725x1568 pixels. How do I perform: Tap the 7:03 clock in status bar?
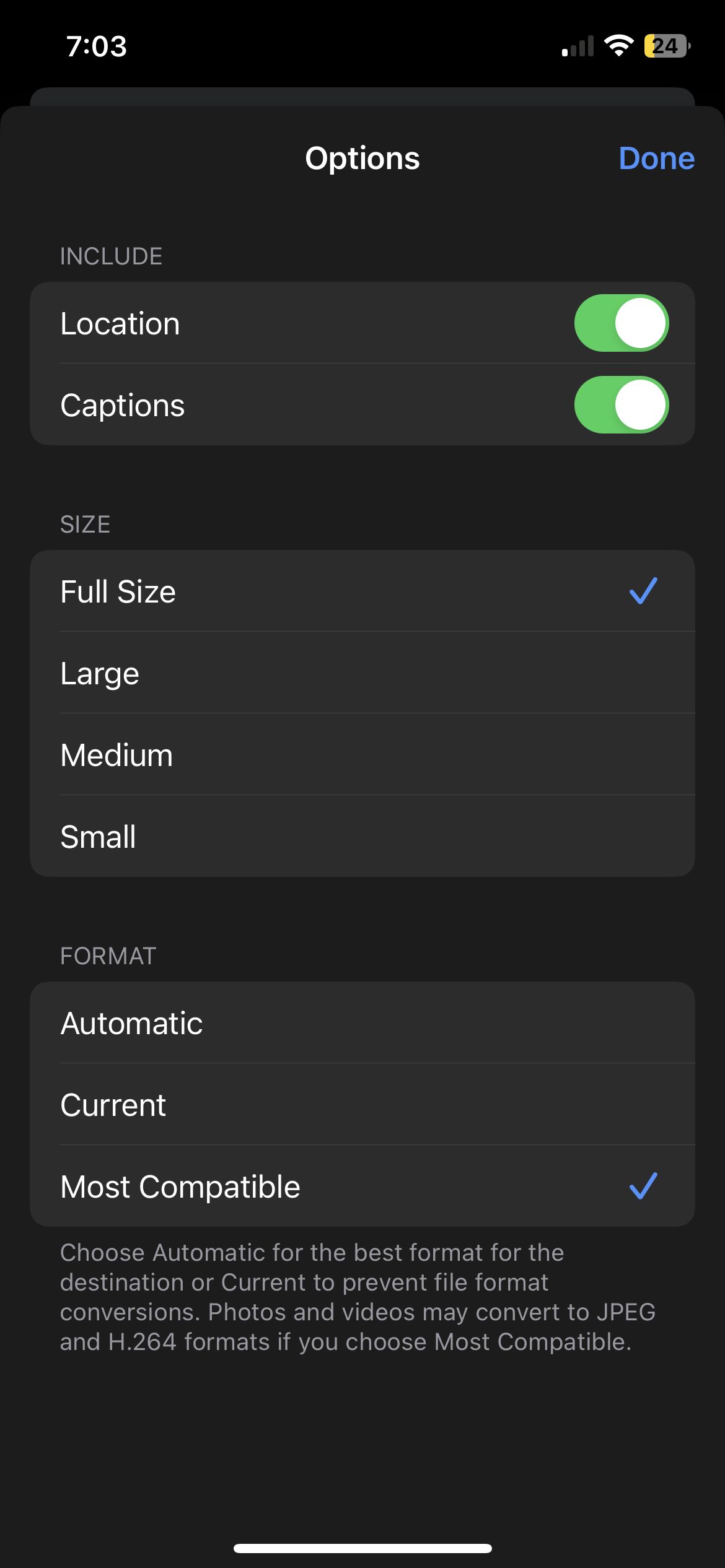[97, 46]
